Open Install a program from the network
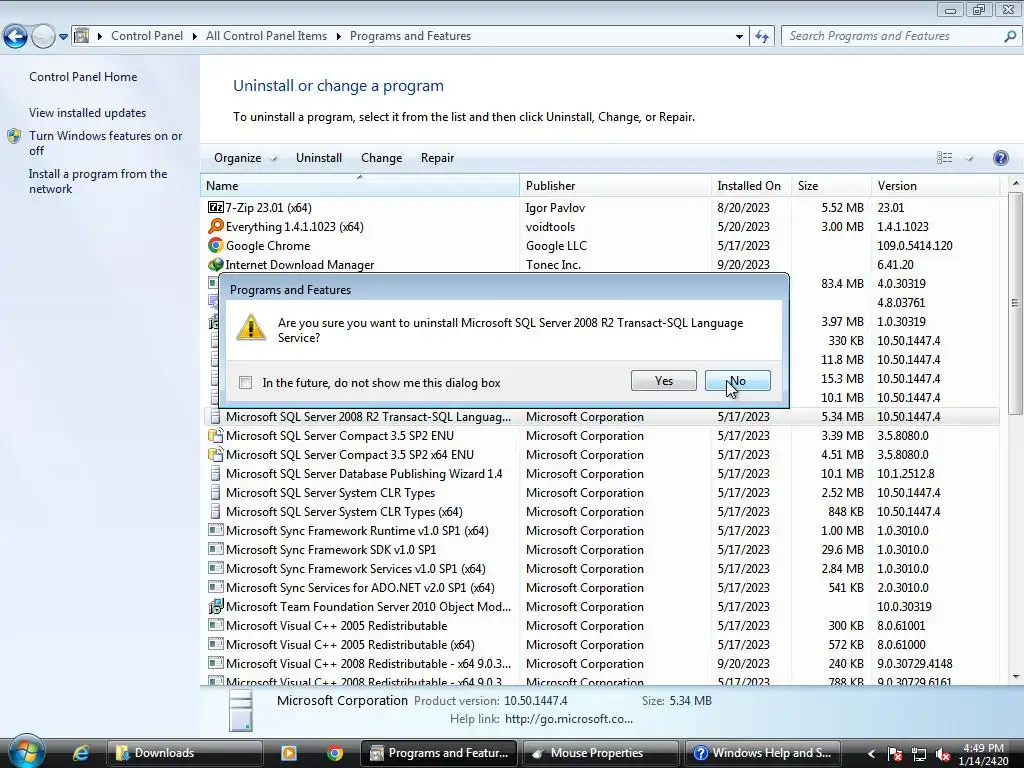Image resolution: width=1024 pixels, height=768 pixels. click(98, 181)
